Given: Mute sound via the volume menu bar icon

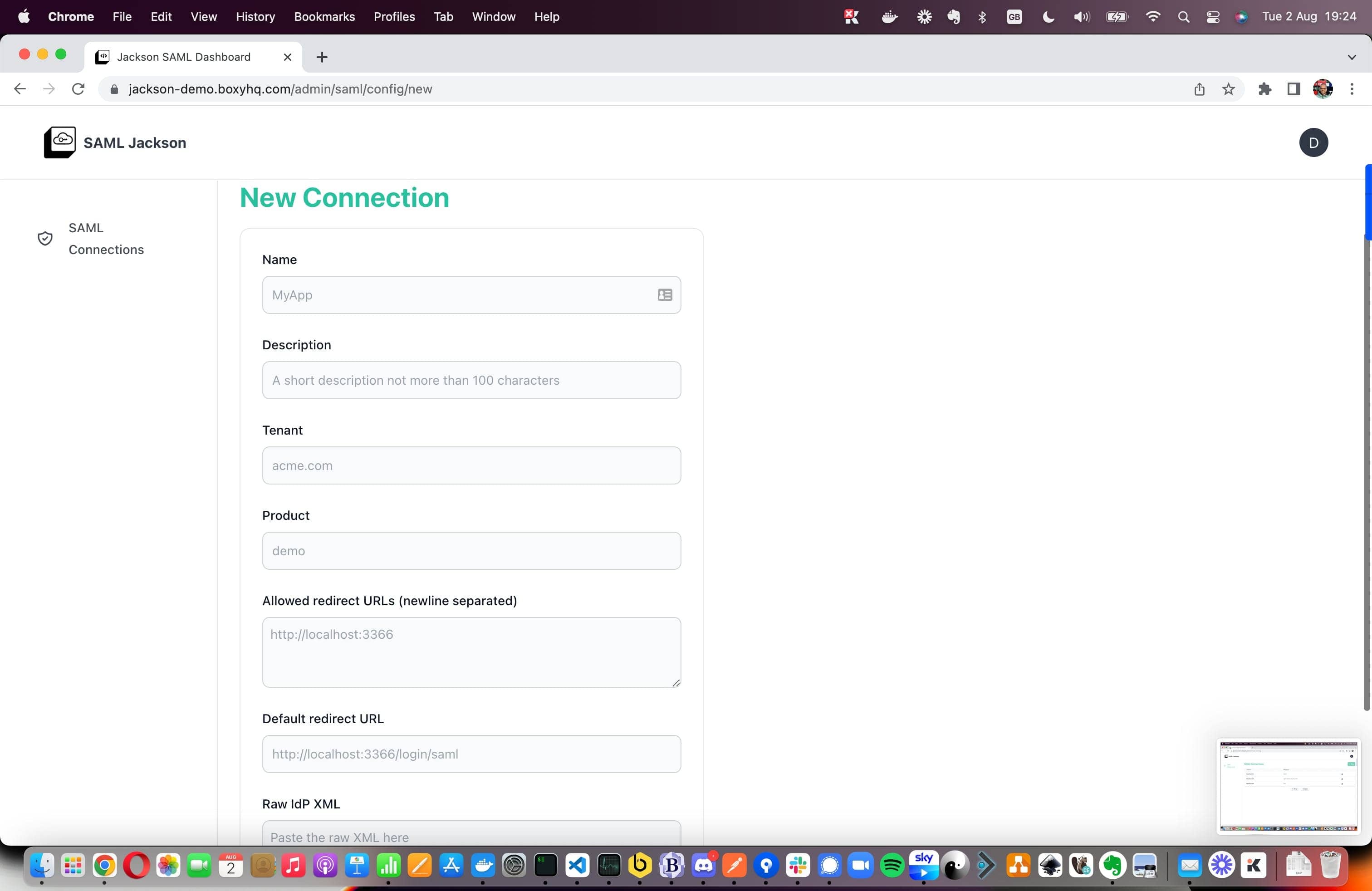Looking at the screenshot, I should [1082, 17].
